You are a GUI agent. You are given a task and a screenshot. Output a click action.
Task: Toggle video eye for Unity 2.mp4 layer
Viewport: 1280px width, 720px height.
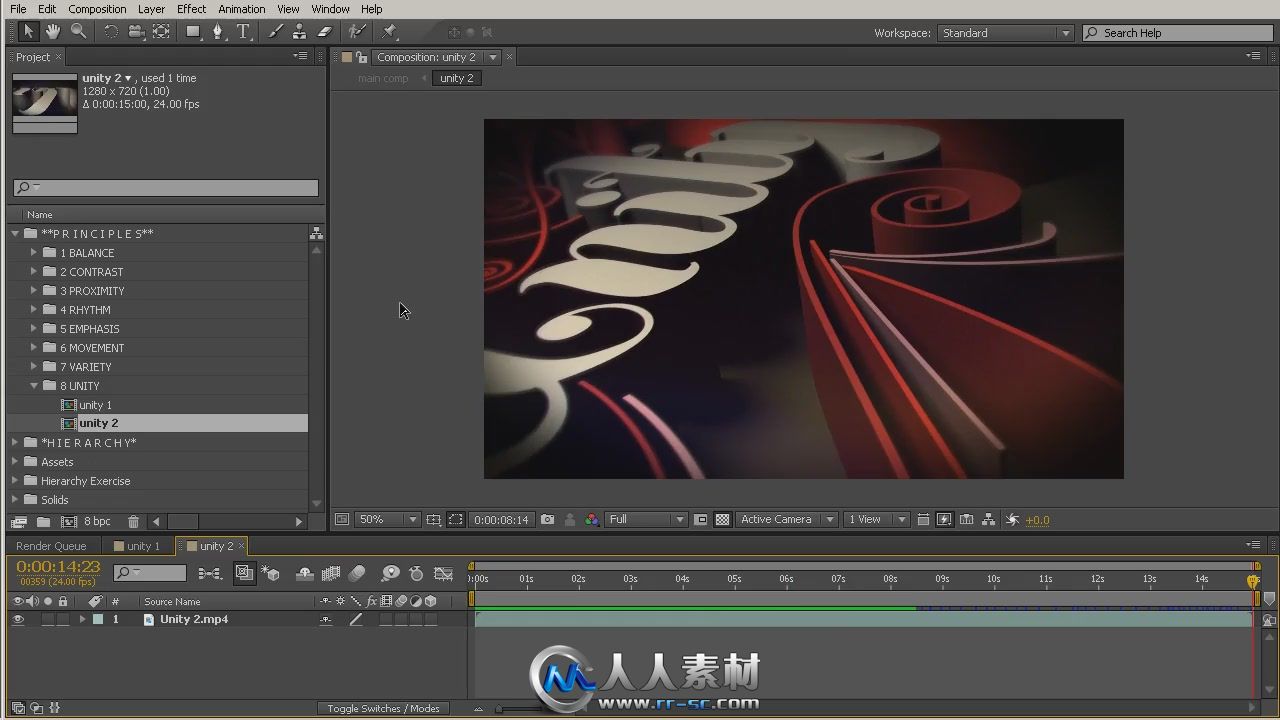(x=17, y=619)
